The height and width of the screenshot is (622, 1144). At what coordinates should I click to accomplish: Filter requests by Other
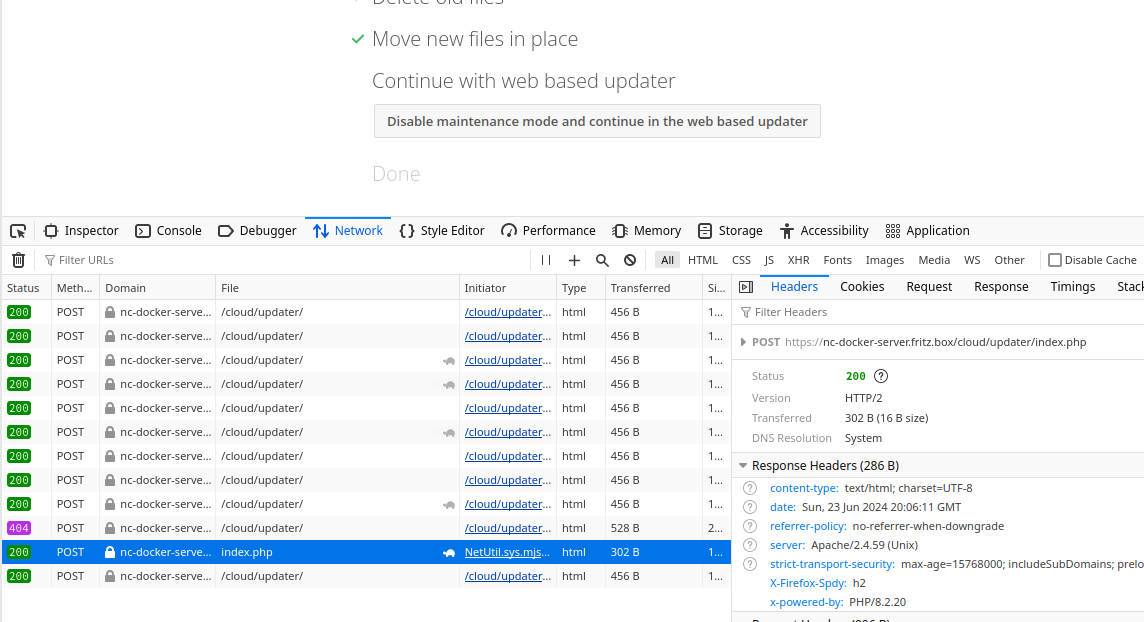tap(1009, 260)
